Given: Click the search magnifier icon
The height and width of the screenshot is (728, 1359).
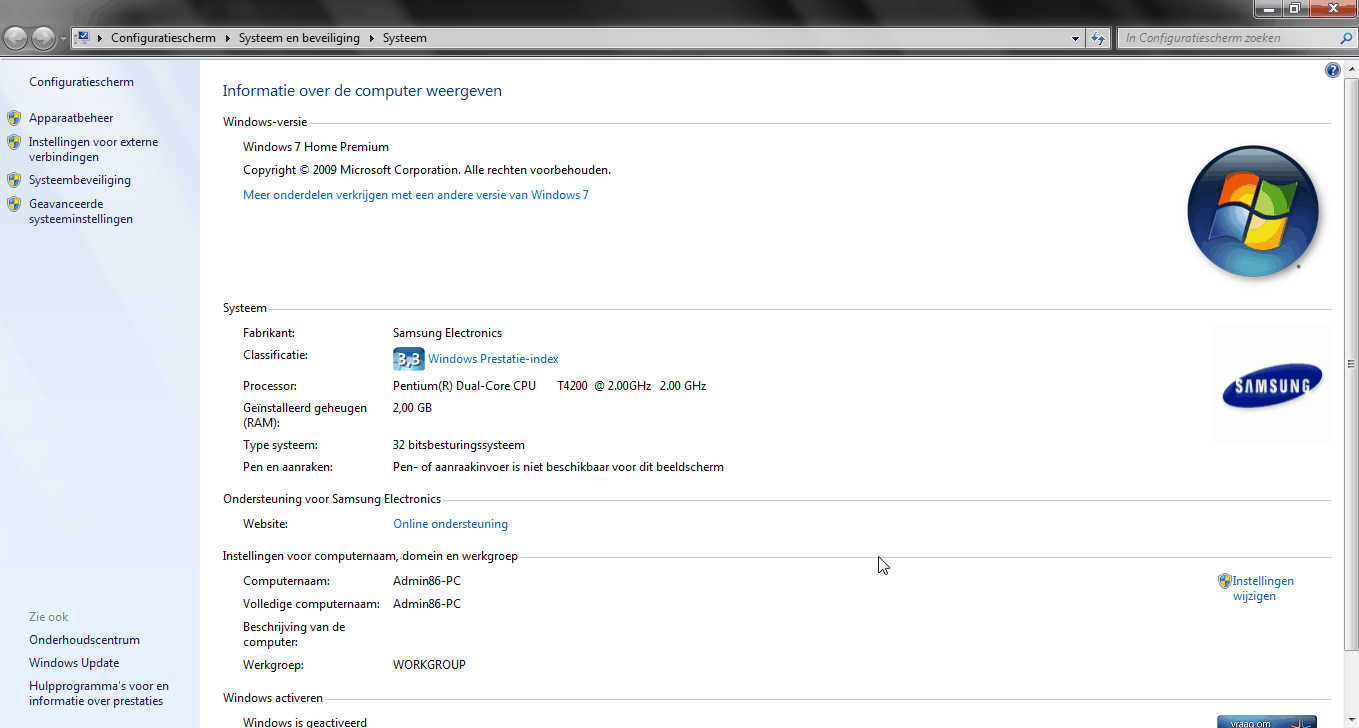Looking at the screenshot, I should click(x=1346, y=38).
